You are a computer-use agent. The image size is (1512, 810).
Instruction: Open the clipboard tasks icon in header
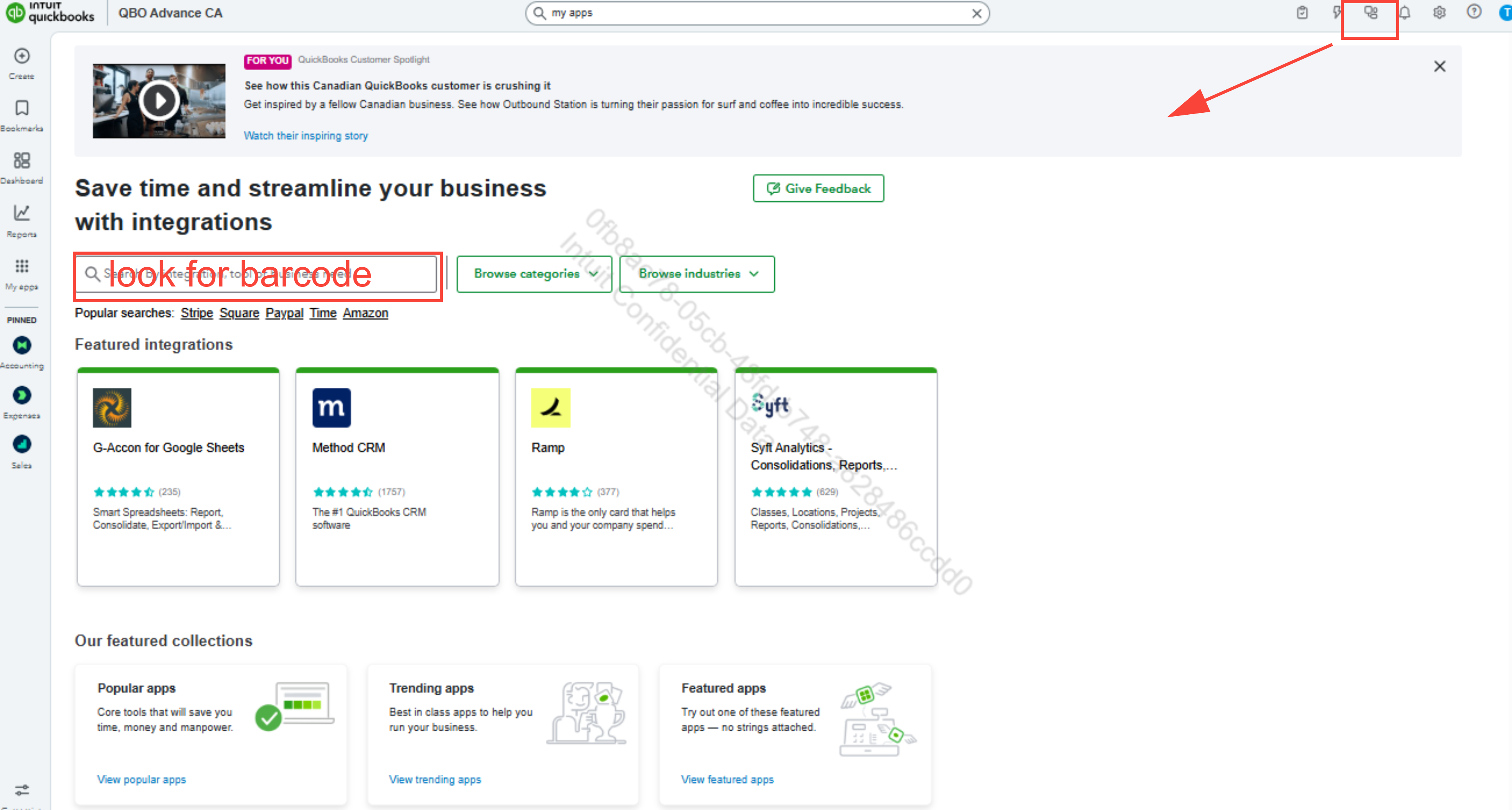pos(1302,12)
